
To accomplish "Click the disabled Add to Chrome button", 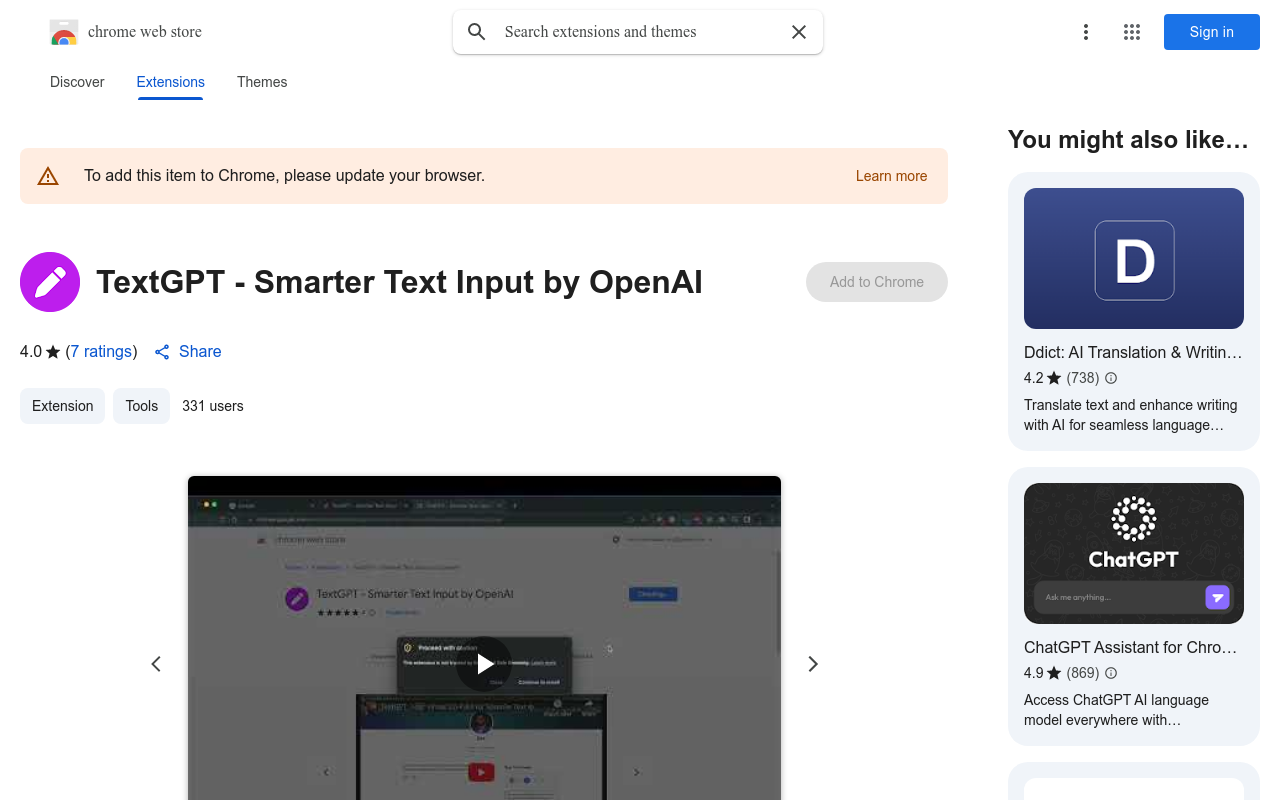I will point(877,282).
